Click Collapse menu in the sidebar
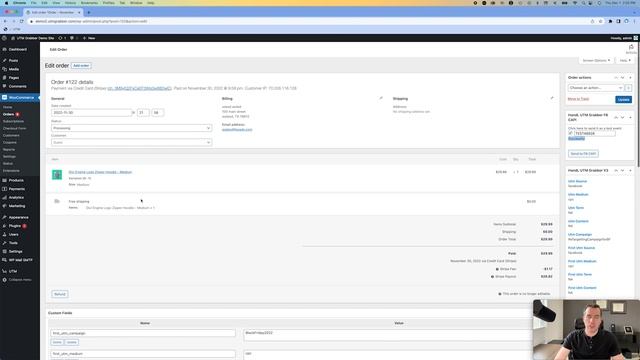The image size is (640, 360). coord(20,280)
